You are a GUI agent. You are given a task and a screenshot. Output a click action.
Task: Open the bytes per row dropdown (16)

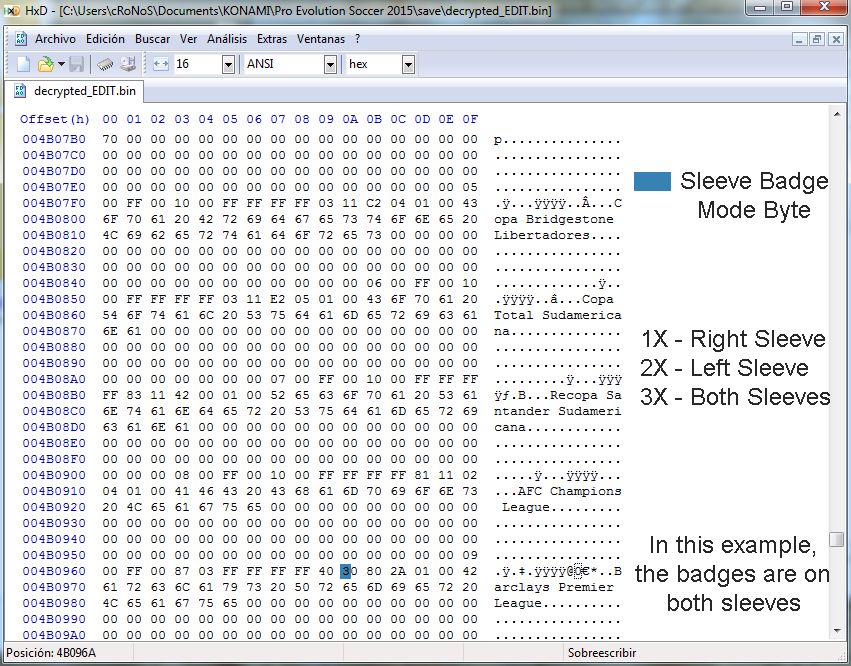pos(228,64)
